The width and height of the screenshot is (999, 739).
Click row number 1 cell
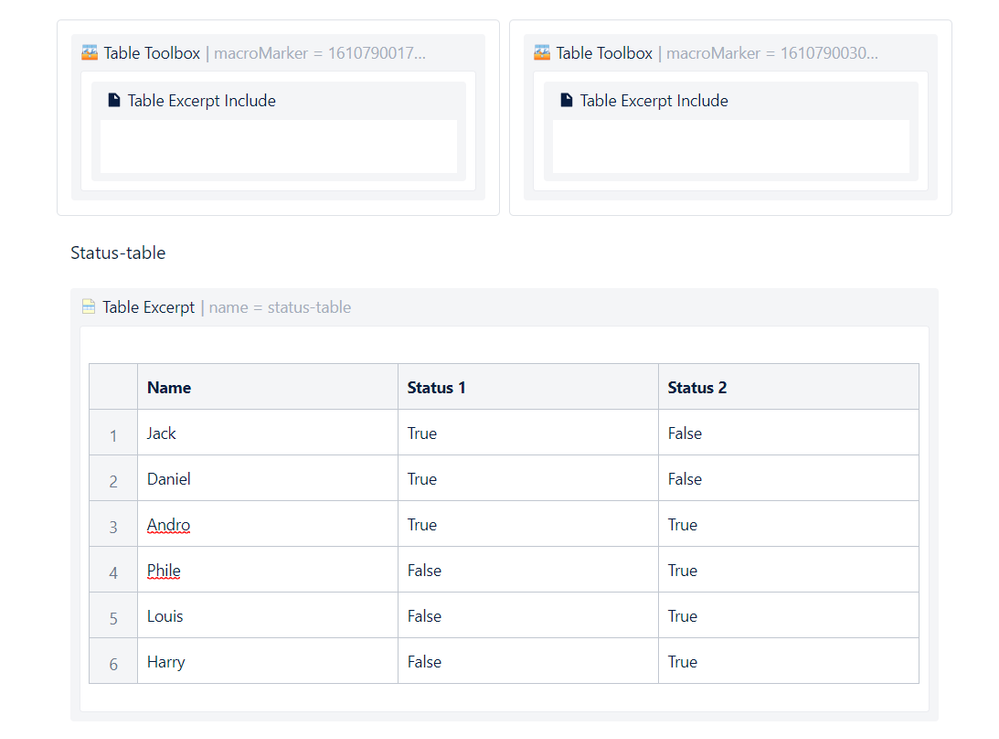coord(113,433)
